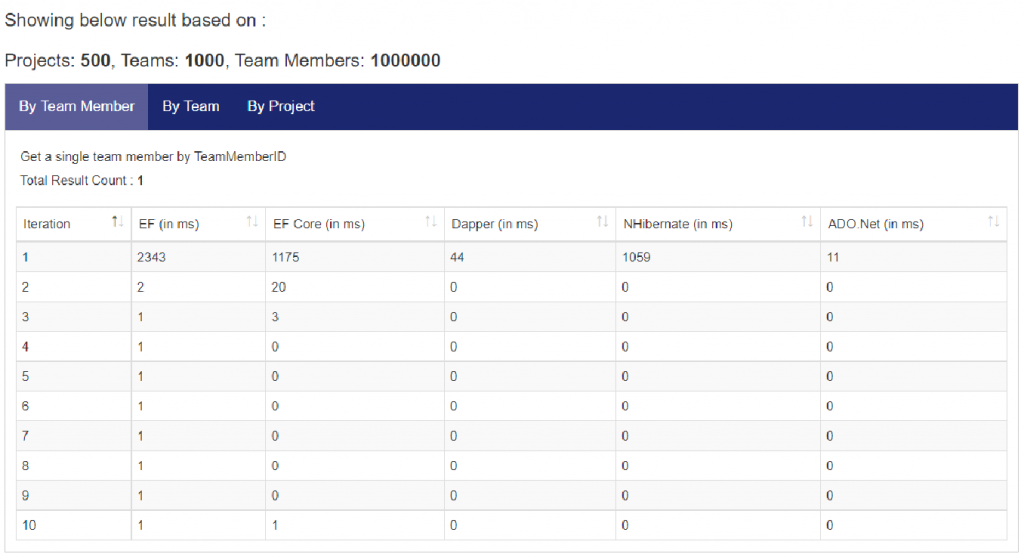Click 'Get a single team member by TeamMemberID'
This screenshot has width=1024, height=557.
(153, 157)
